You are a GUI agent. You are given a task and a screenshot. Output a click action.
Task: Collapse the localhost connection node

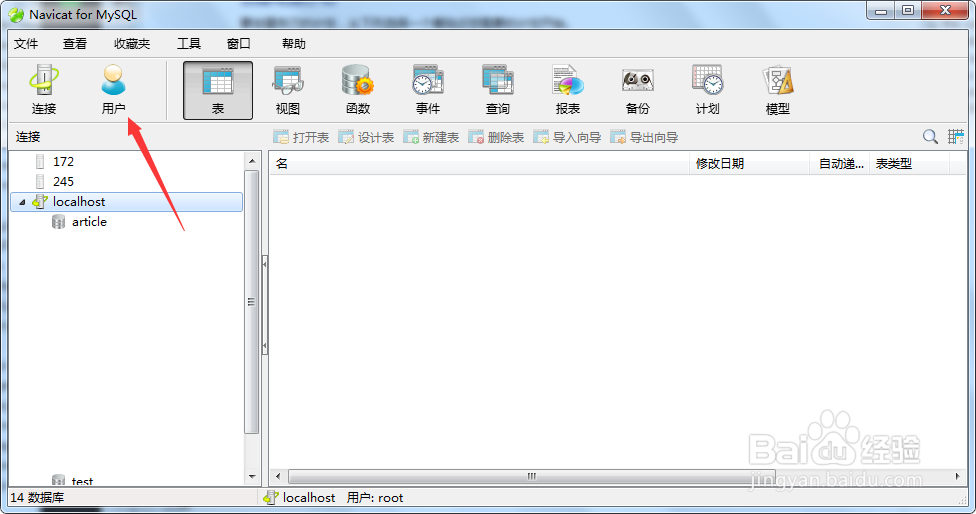click(22, 202)
